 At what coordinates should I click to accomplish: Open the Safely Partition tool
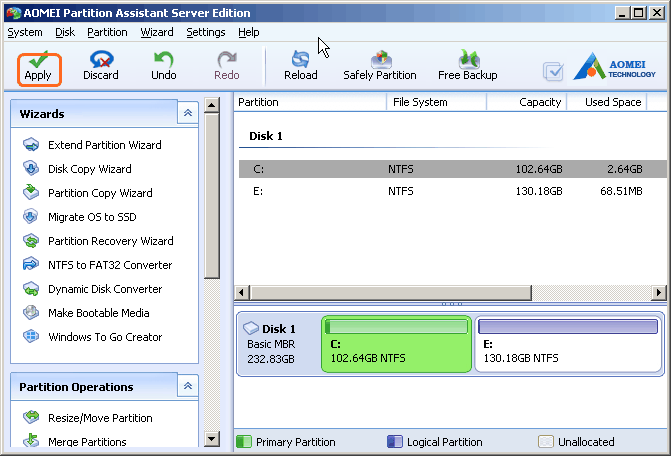click(x=380, y=67)
